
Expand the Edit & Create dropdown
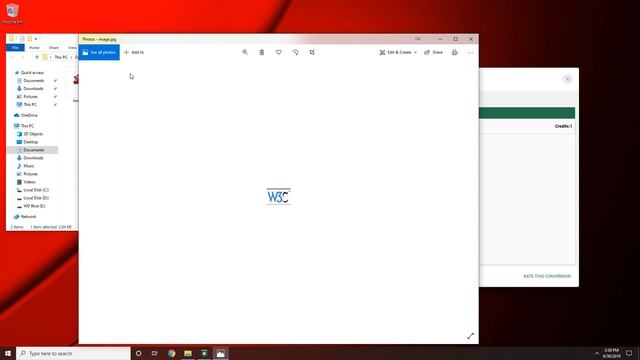pyautogui.click(x=398, y=52)
